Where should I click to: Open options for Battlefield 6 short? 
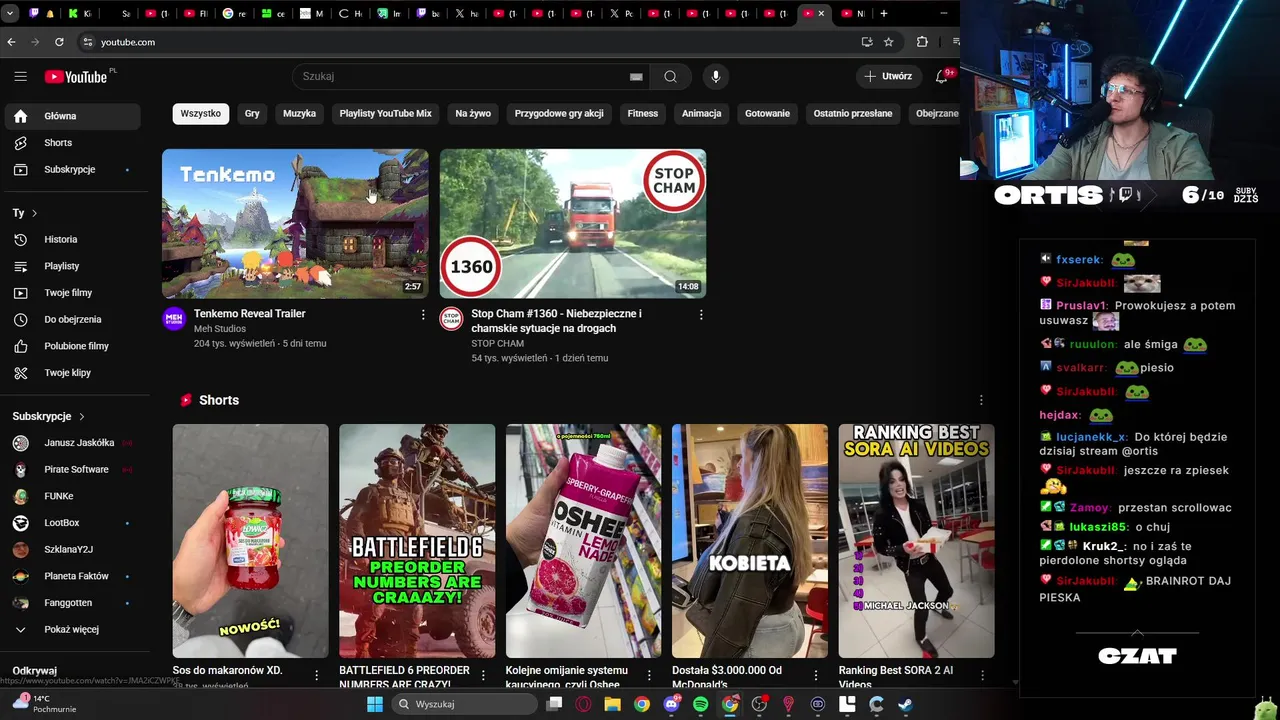(x=483, y=675)
